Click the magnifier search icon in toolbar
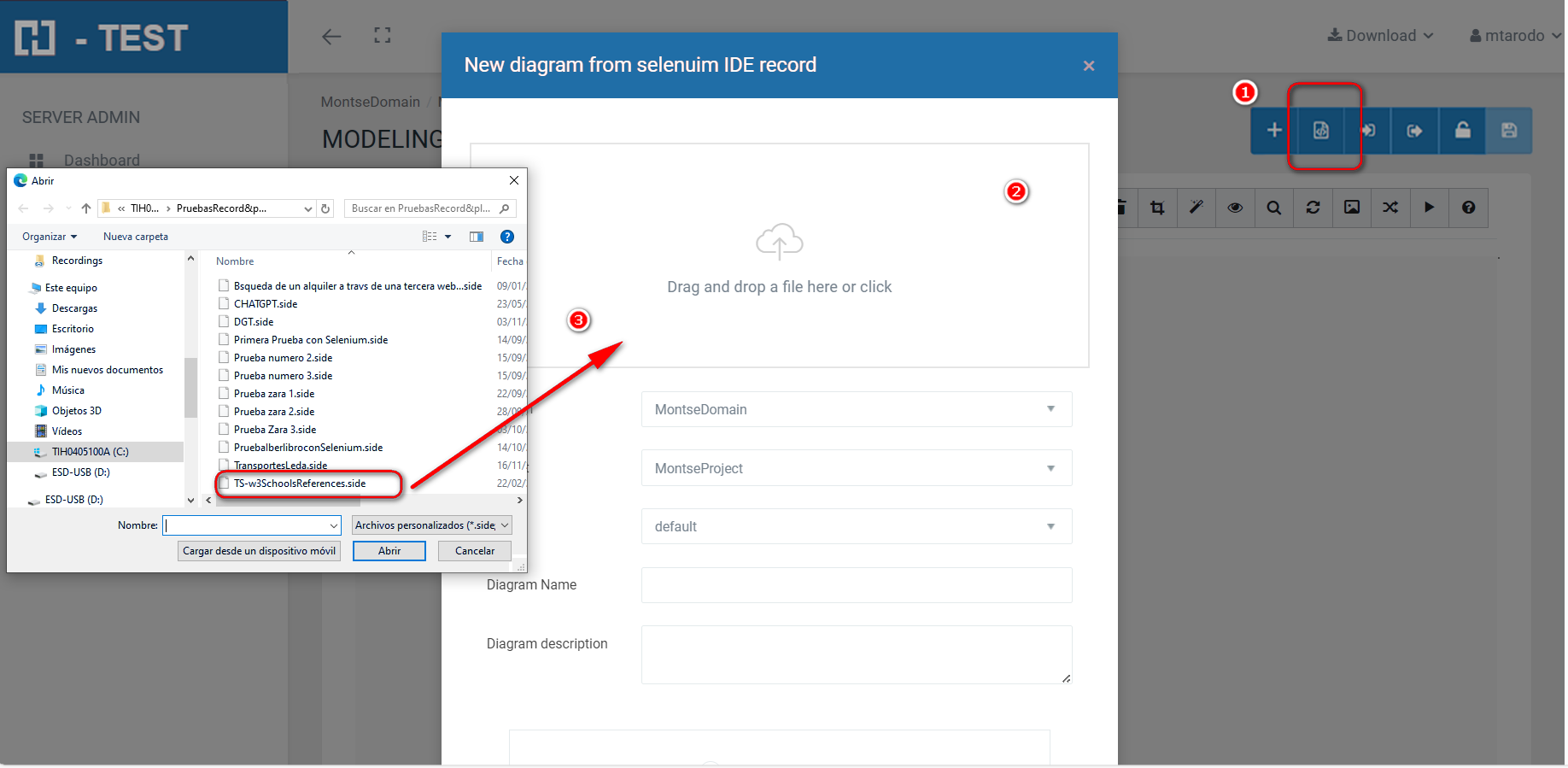 point(1273,208)
